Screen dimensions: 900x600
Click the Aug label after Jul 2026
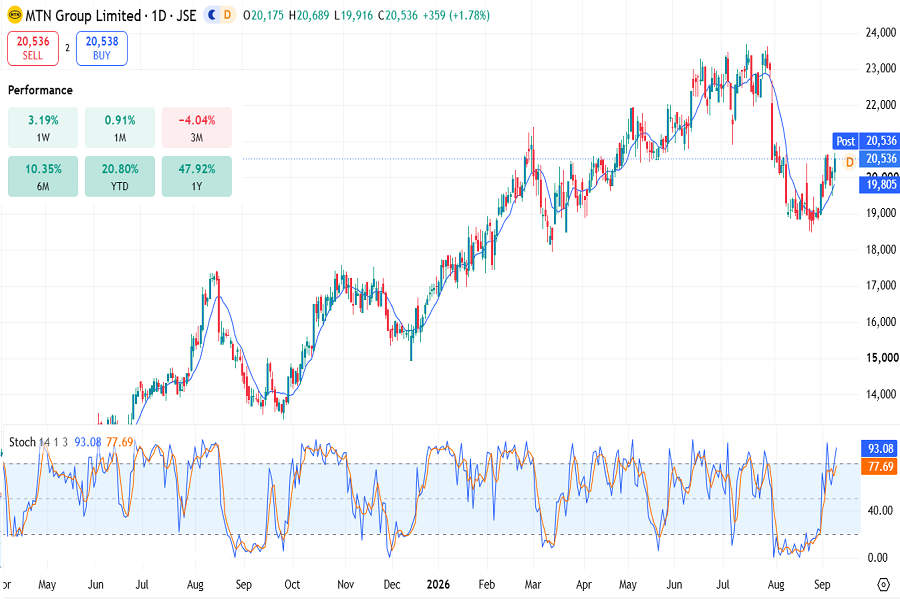coord(776,584)
